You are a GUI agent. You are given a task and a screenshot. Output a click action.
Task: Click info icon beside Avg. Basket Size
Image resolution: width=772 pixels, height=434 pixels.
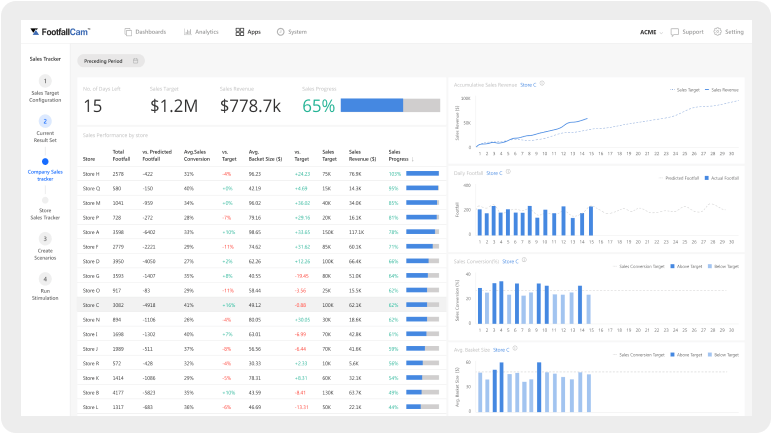515,349
